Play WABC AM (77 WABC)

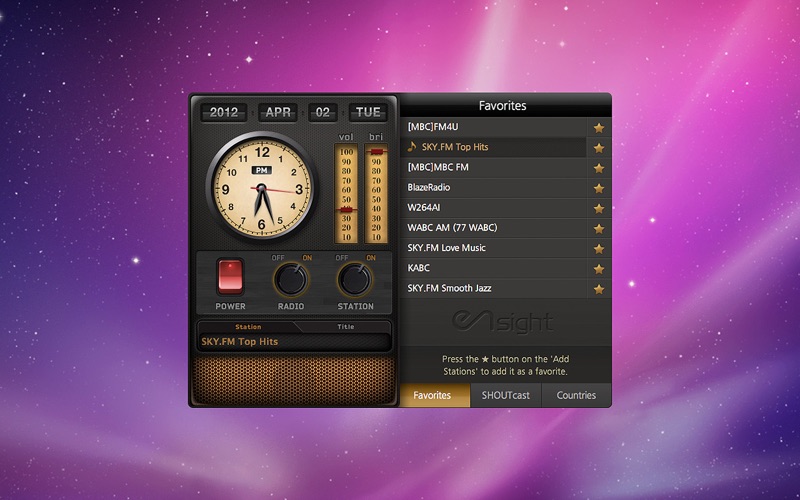tap(493, 228)
